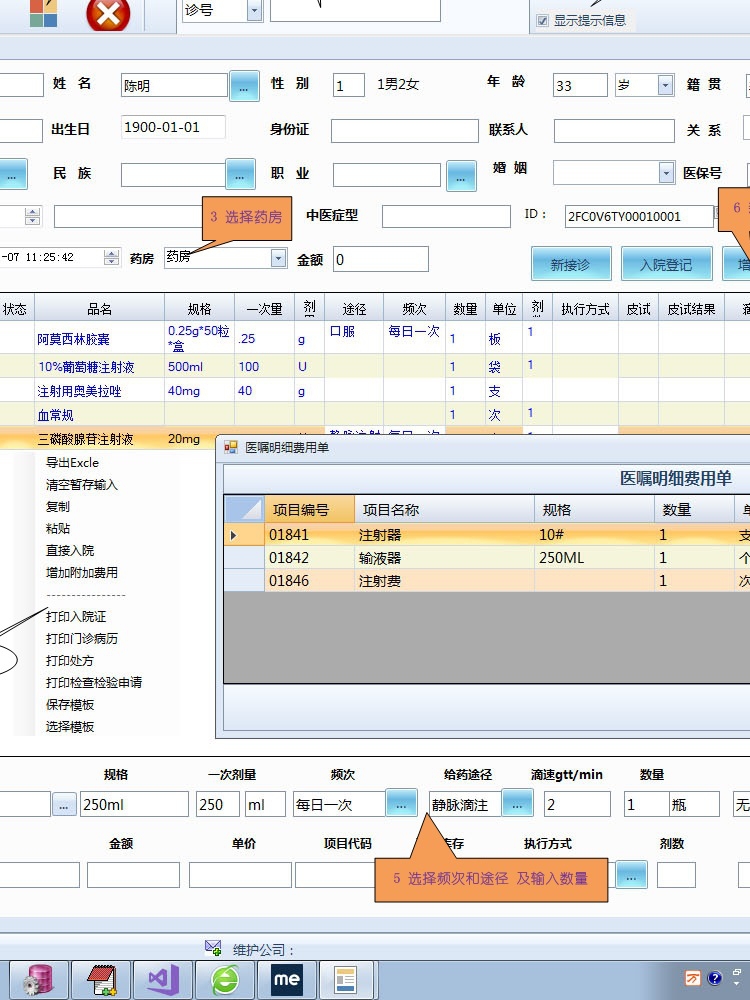This screenshot has width=750, height=1000.
Task: Click the browse button next to 静脉滴注
Action: [517, 804]
